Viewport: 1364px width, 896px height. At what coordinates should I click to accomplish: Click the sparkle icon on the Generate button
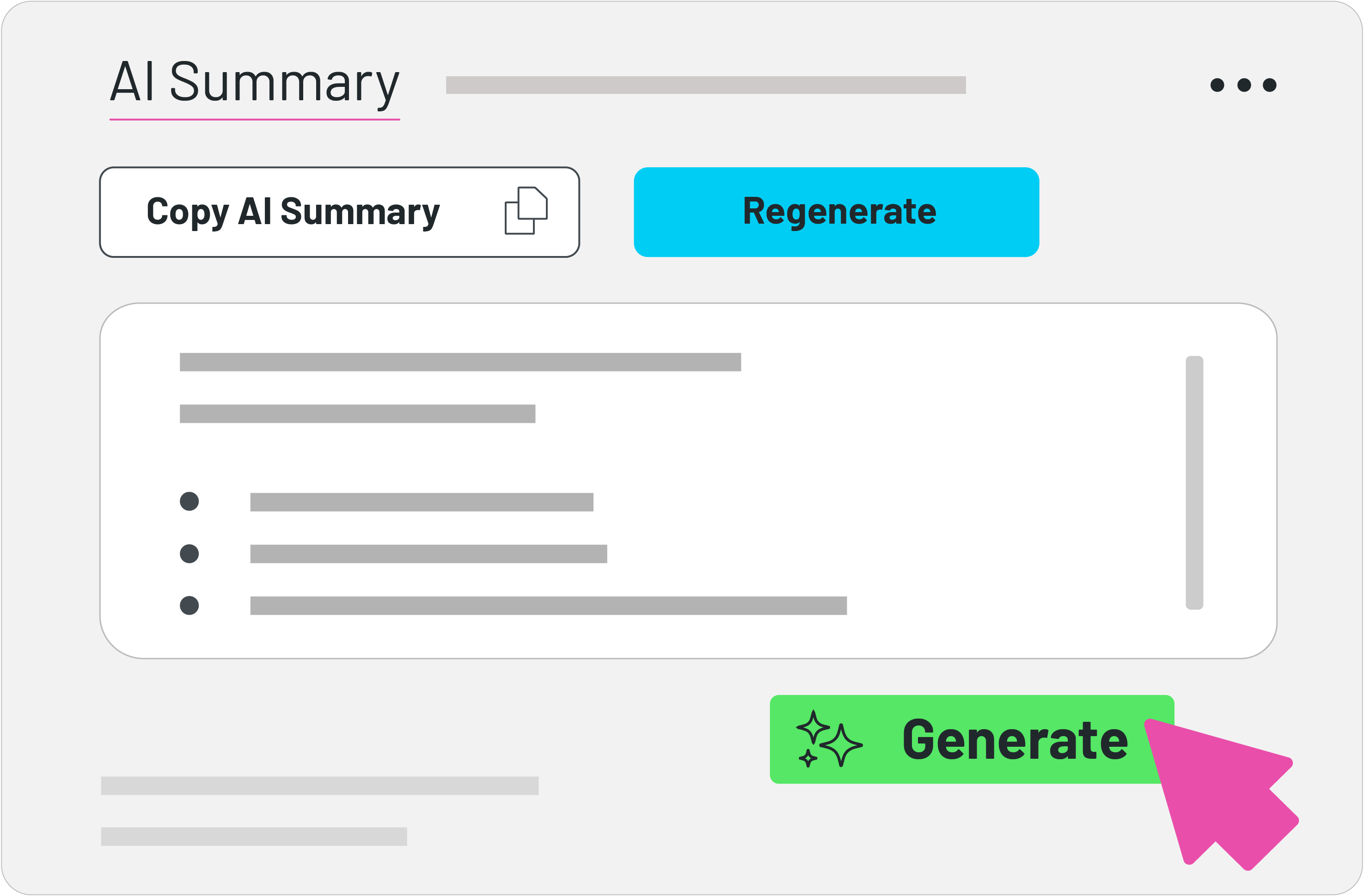pyautogui.click(x=829, y=739)
